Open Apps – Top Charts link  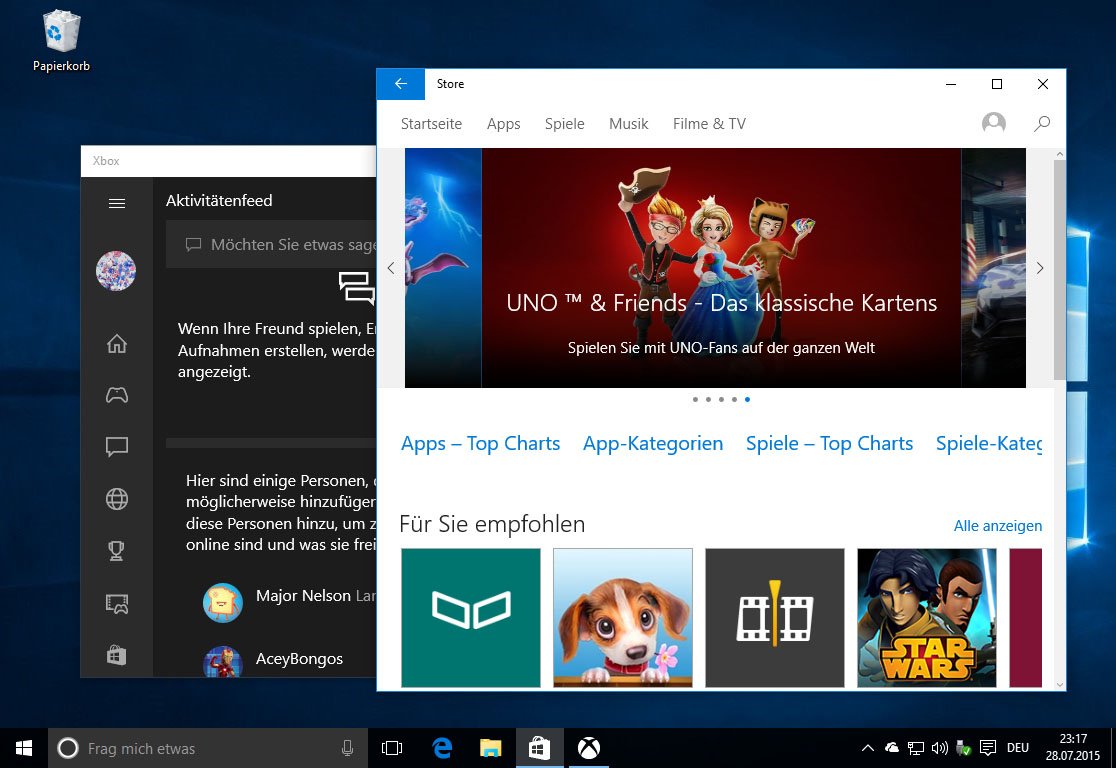480,443
